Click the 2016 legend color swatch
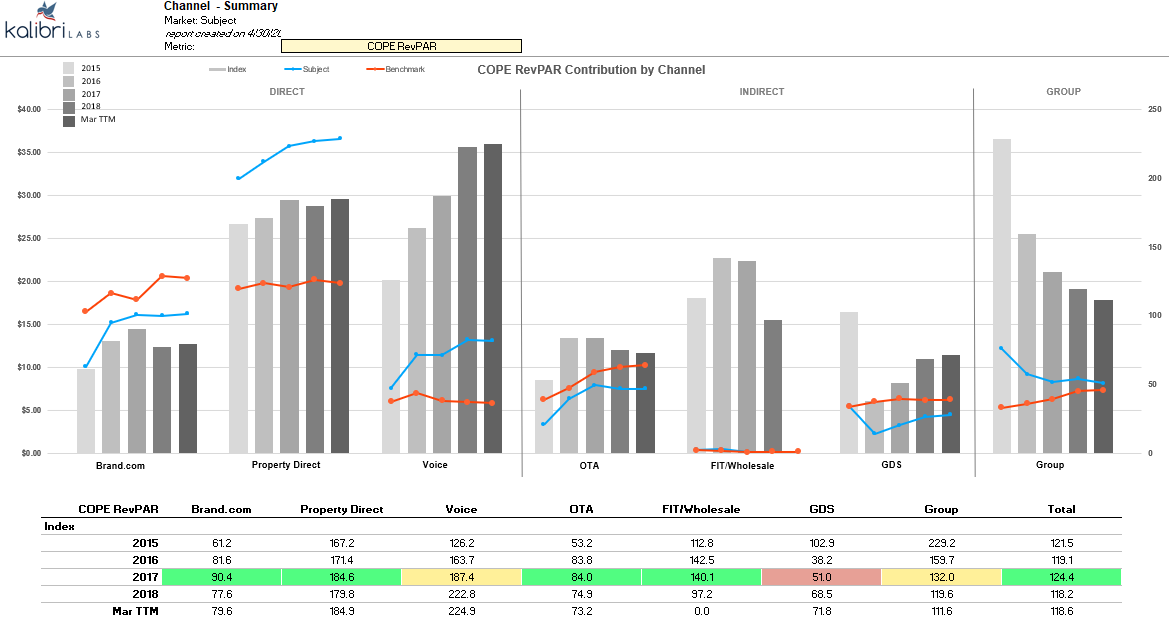Screen dimensions: 1169x618 coord(69,81)
